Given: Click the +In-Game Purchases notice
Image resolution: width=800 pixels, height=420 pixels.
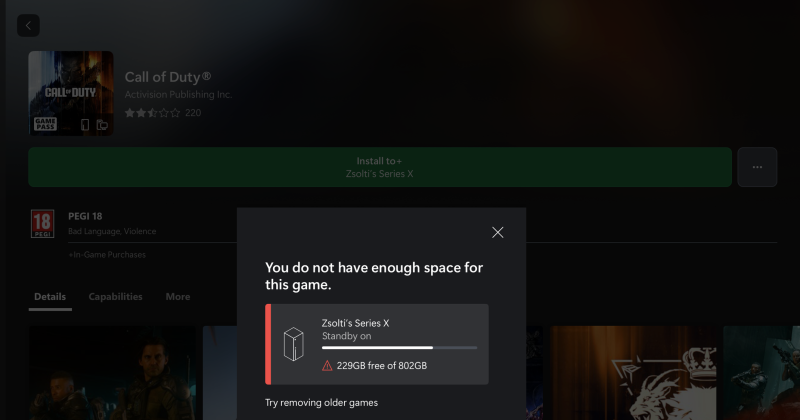Looking at the screenshot, I should pyautogui.click(x=107, y=255).
